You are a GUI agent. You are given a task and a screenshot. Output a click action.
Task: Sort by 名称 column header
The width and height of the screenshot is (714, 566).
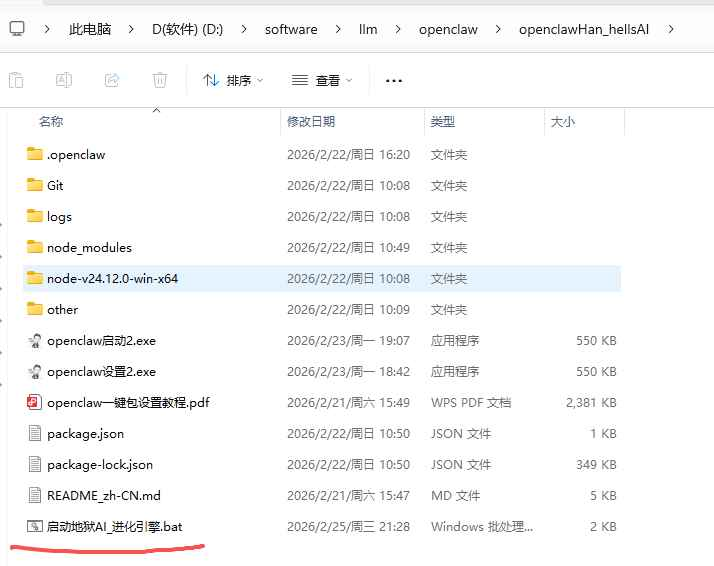(51, 121)
